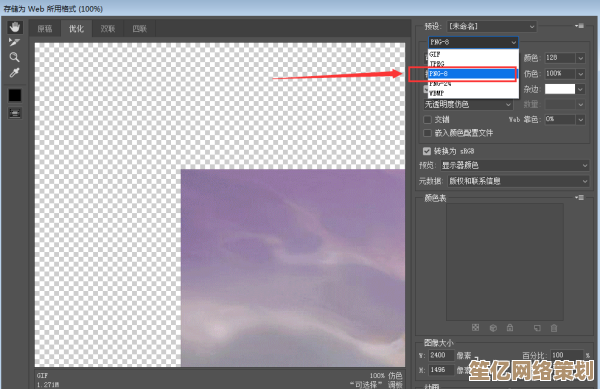Screen dimensions: 600x389
Task: Switch to the 双联 tab
Action: tap(108, 29)
